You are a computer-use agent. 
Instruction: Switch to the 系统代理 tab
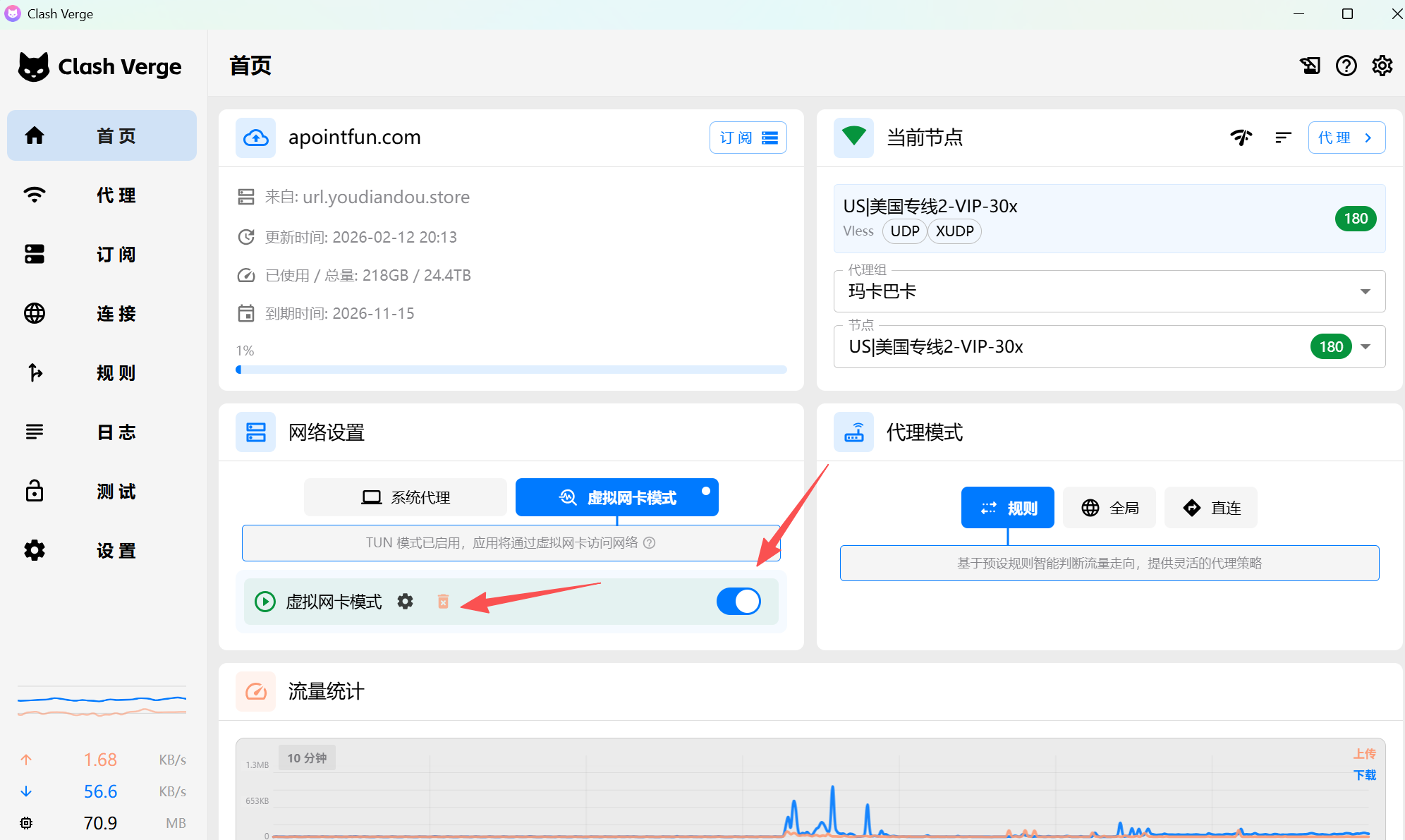[406, 498]
